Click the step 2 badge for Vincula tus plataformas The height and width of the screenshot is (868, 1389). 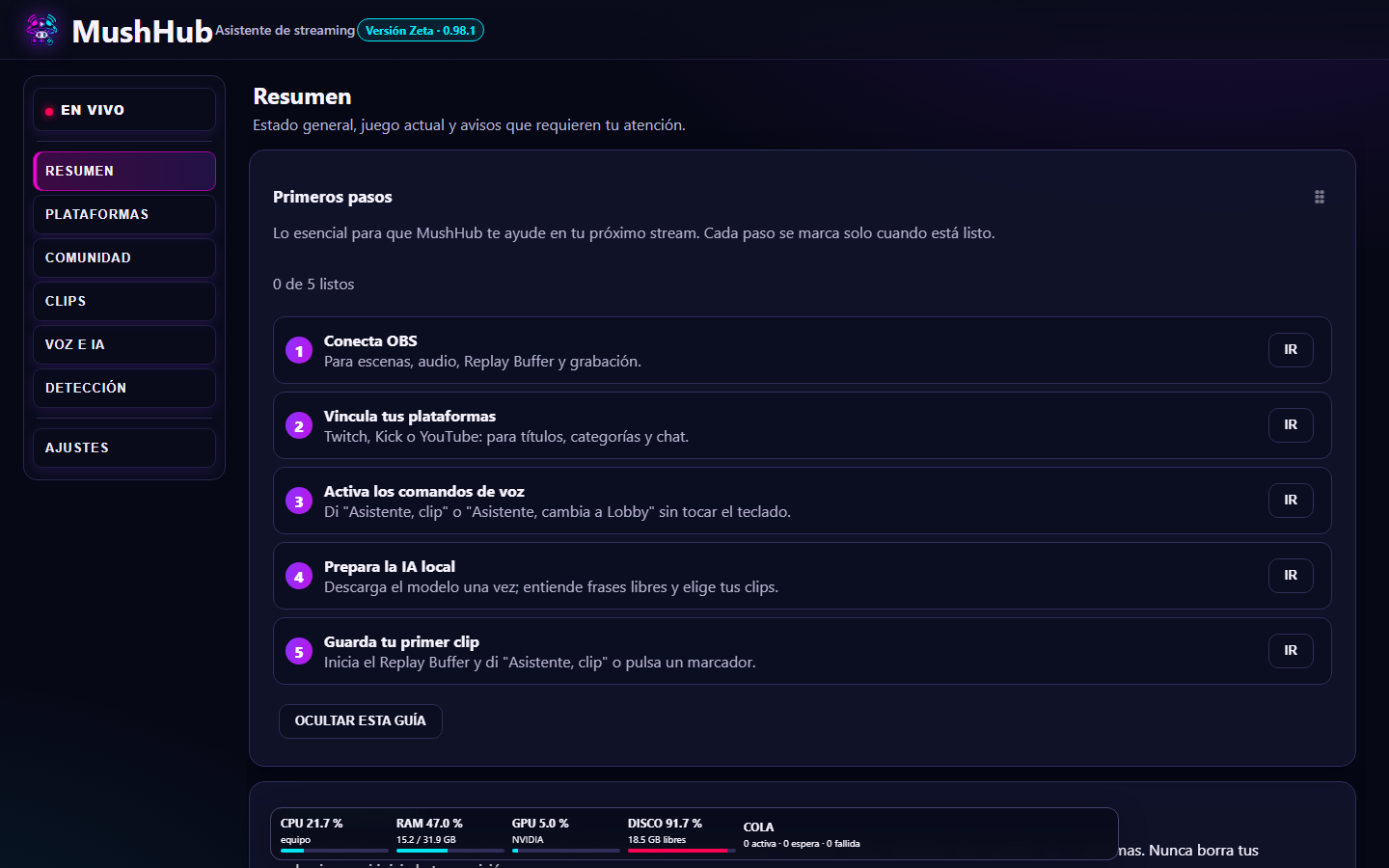(299, 425)
